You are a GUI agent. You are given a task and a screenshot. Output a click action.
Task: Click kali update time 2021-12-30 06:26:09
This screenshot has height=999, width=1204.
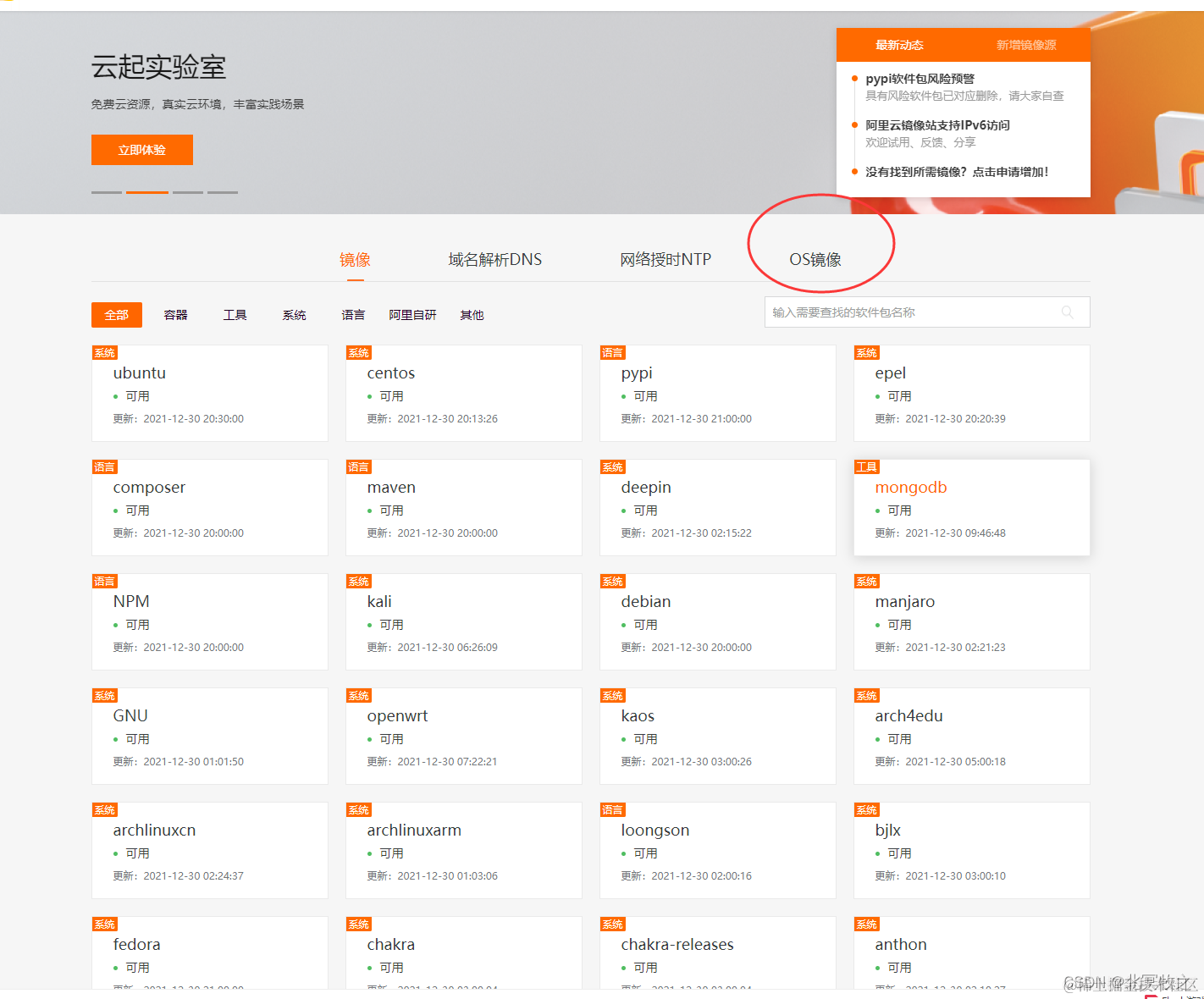point(448,648)
